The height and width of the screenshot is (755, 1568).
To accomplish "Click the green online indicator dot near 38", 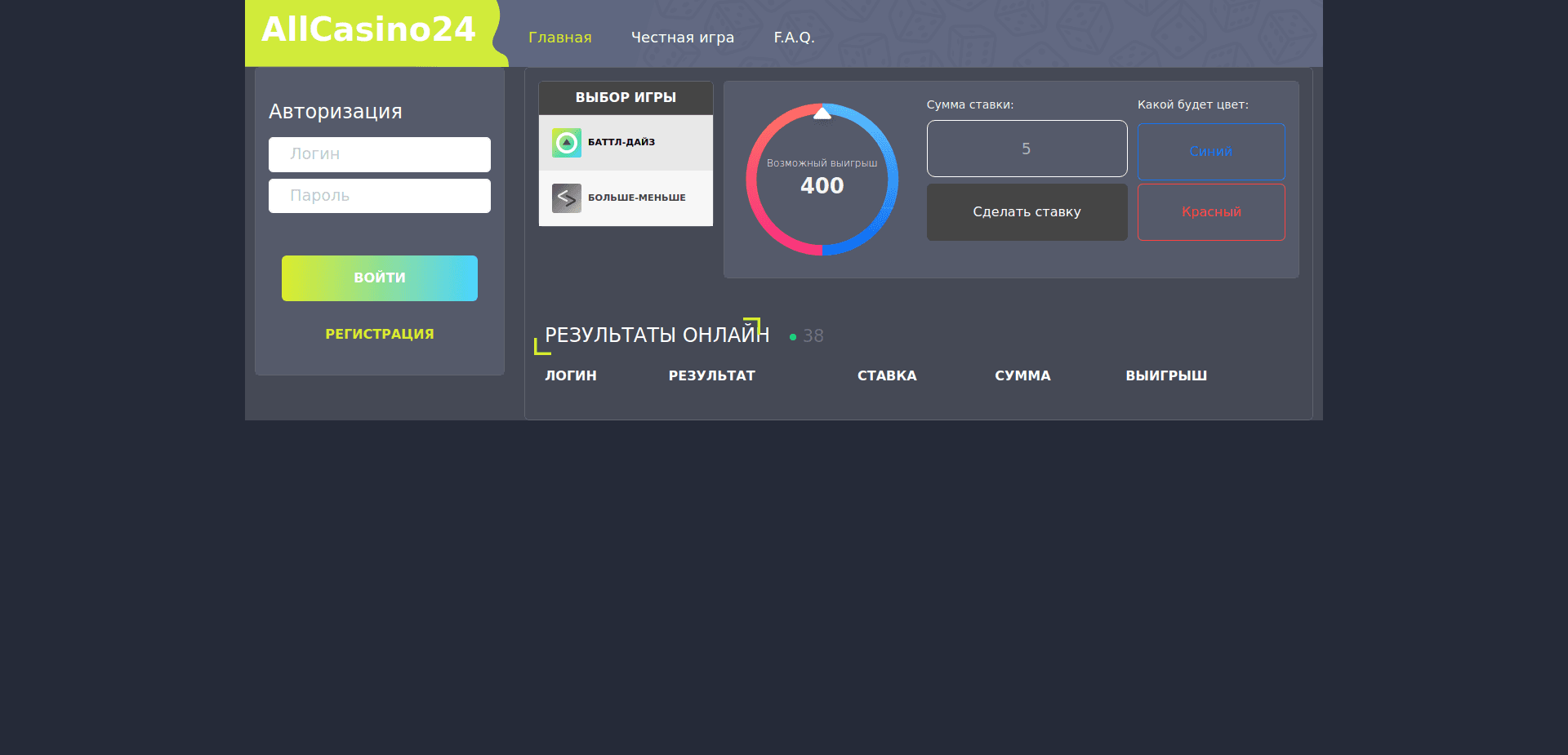I will [793, 335].
